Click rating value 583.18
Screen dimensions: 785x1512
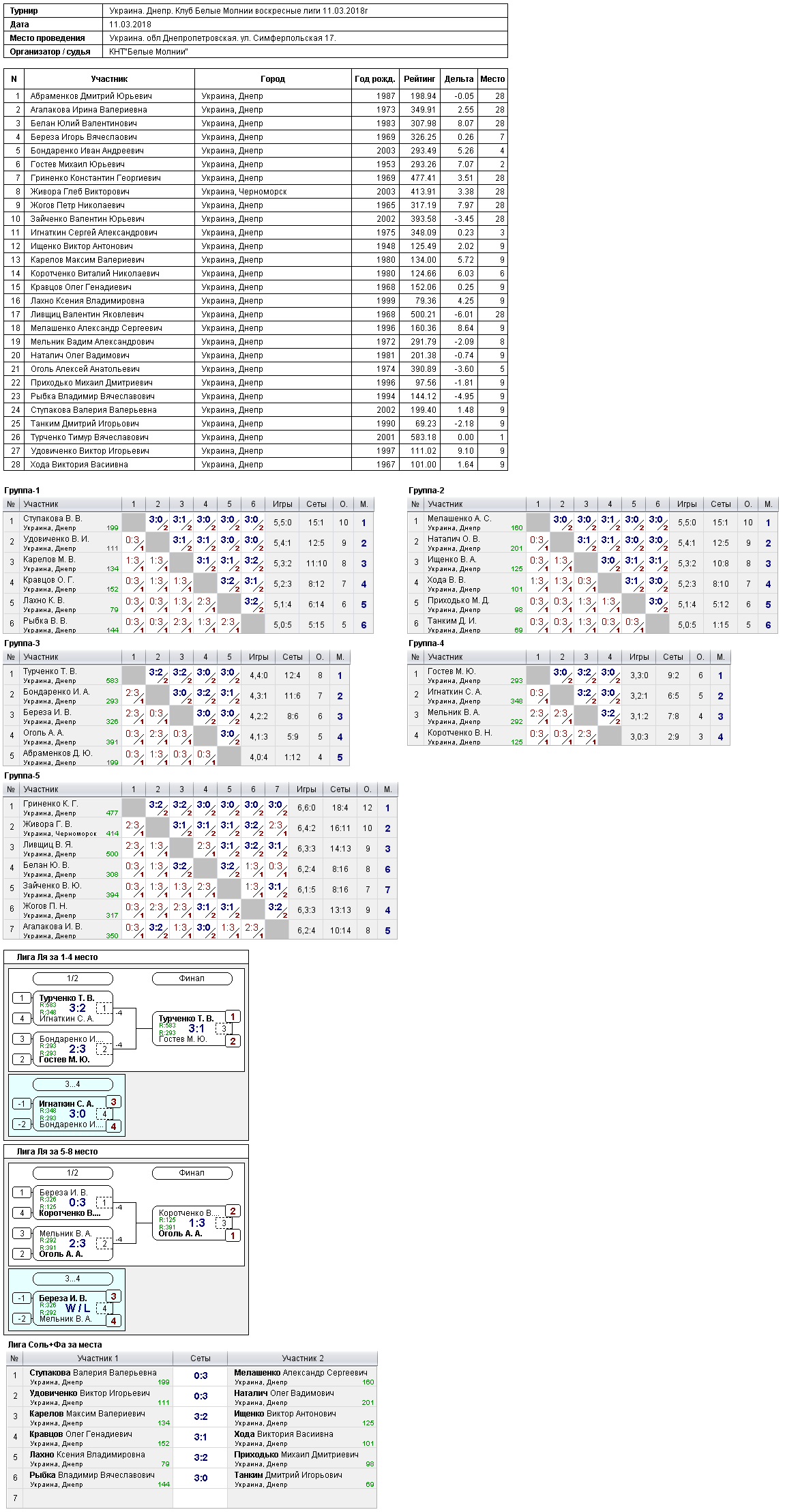click(x=423, y=437)
